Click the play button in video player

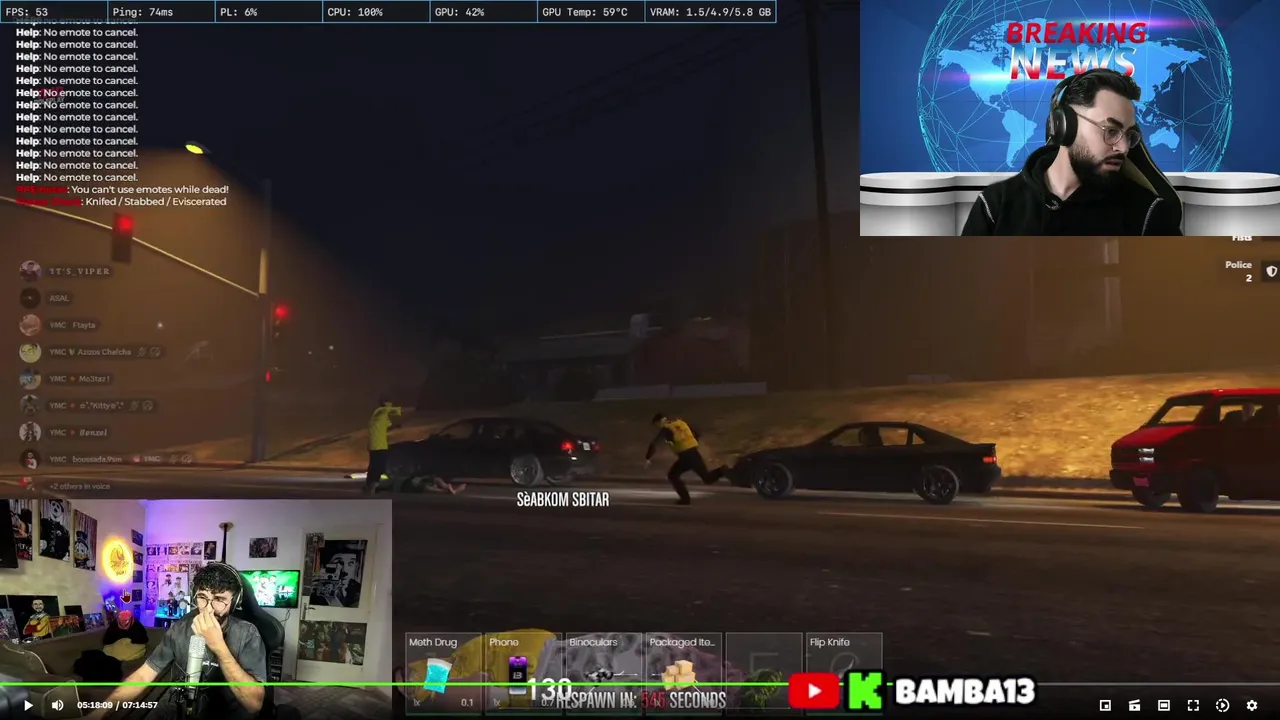[x=28, y=705]
